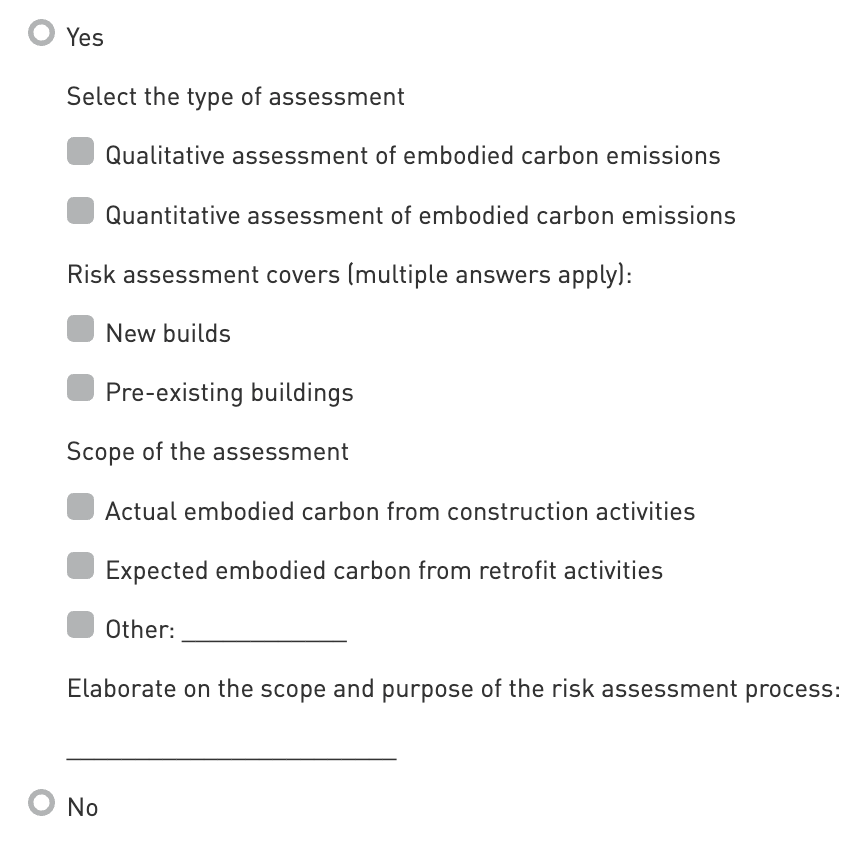Click the "No" label text
Screen dimensions: 866x842
point(83,807)
